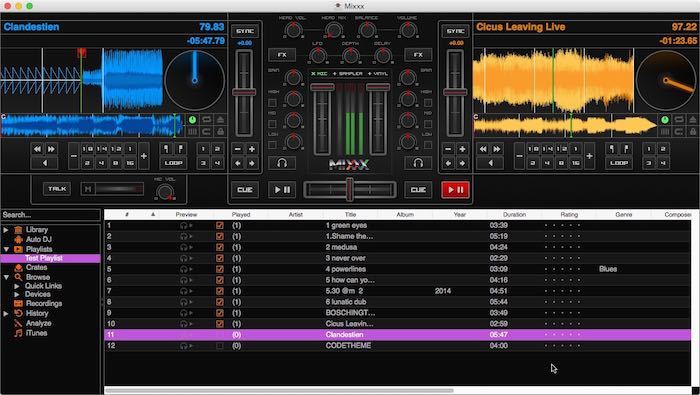The height and width of the screenshot is (395, 700).
Task: Click the right deck rewind button
Action: (483, 149)
